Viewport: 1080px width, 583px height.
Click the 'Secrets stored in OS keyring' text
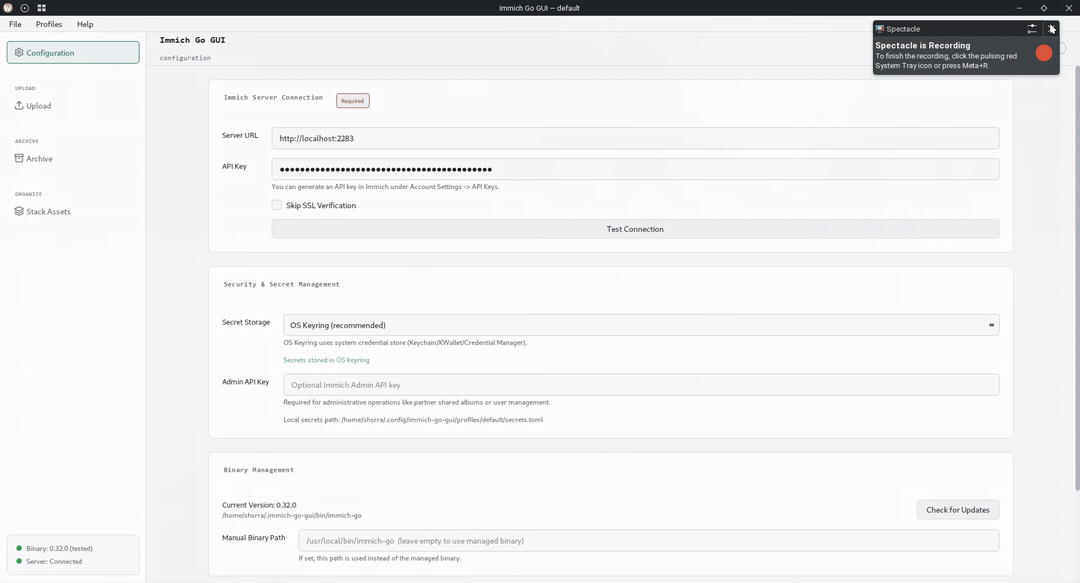pos(326,360)
